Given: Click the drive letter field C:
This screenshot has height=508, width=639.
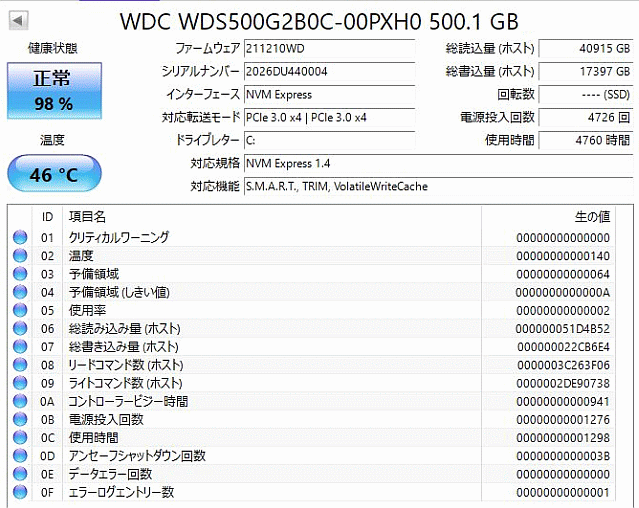Looking at the screenshot, I should tap(329, 141).
